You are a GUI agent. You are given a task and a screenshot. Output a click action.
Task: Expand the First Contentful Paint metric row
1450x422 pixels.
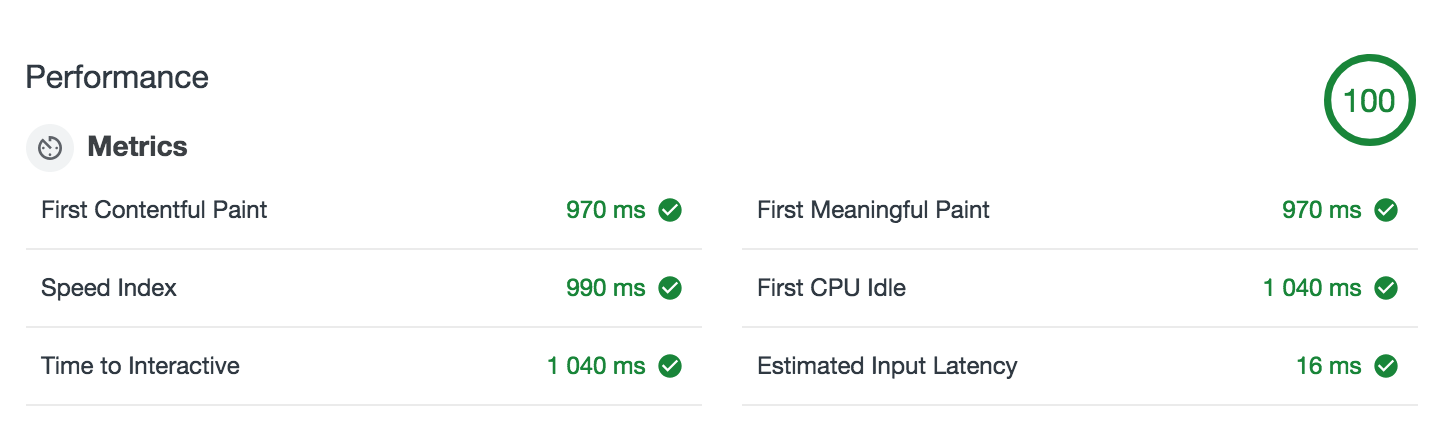[x=155, y=210]
